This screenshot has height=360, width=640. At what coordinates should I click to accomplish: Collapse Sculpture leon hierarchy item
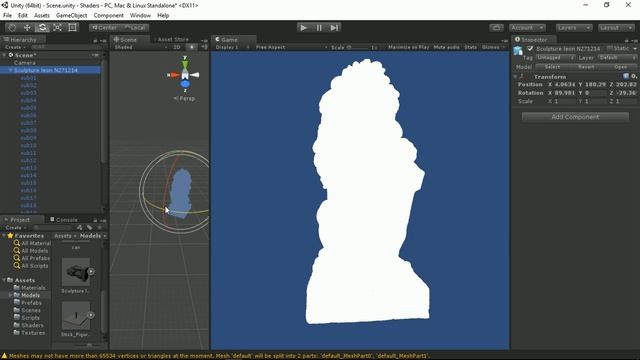click(10, 70)
